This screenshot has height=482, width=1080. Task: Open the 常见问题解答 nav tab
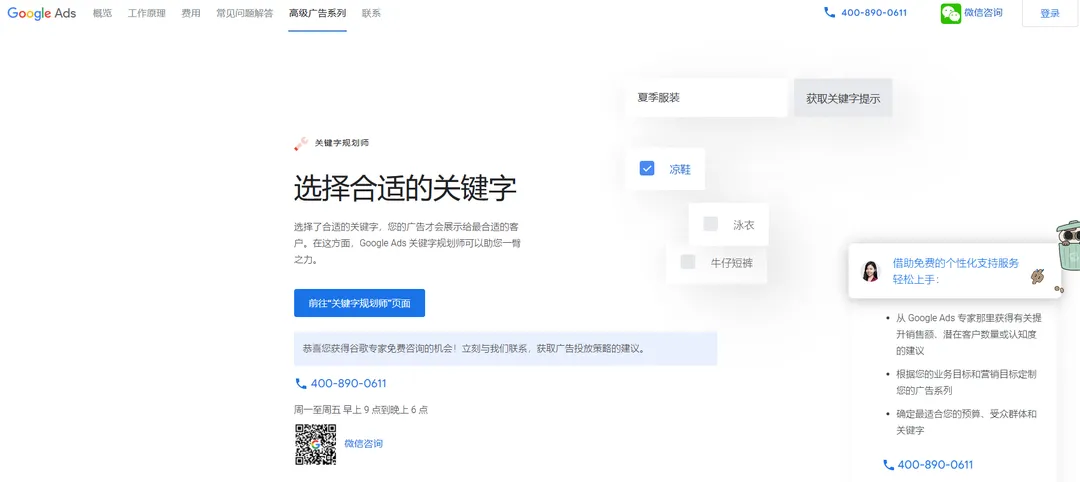pos(245,13)
